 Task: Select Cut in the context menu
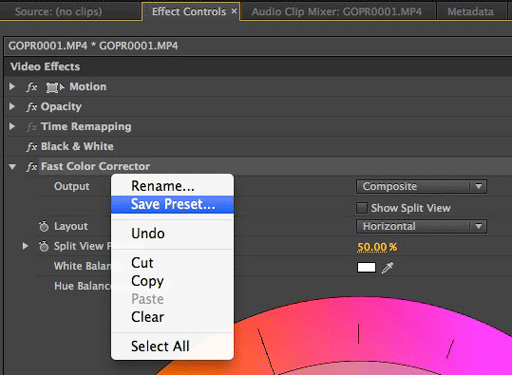(172, 263)
